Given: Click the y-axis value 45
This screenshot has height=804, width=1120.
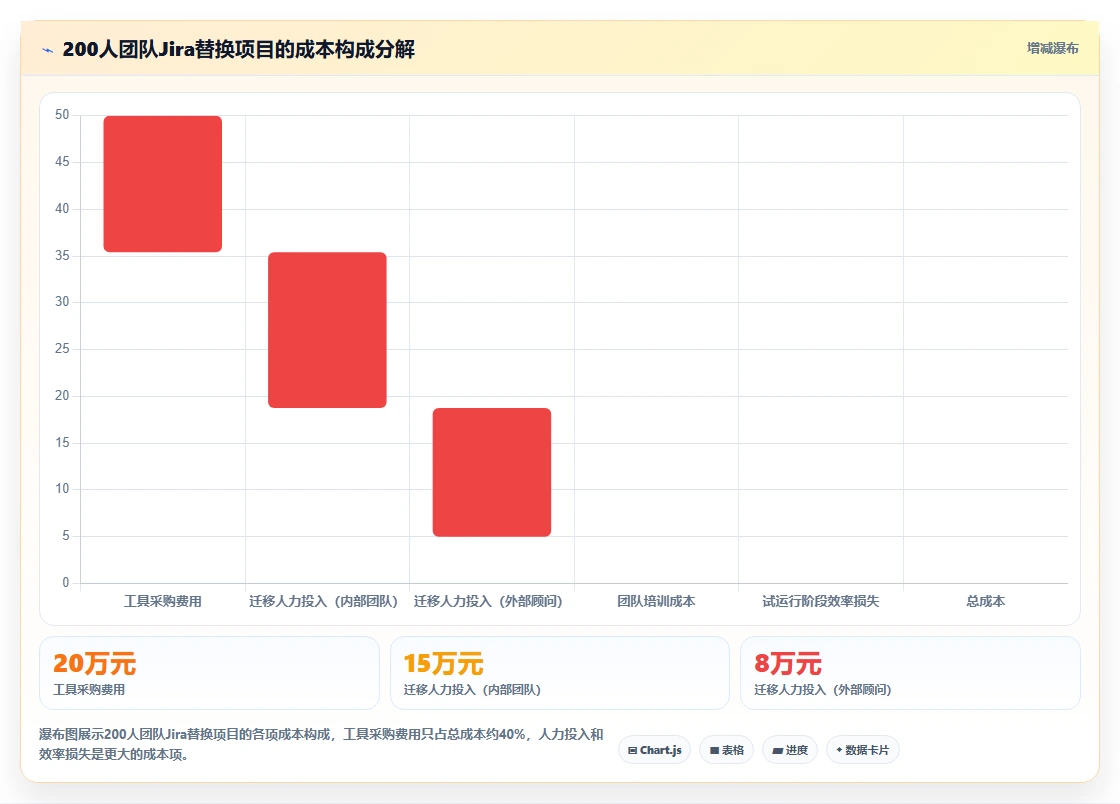Looking at the screenshot, I should pyautogui.click(x=62, y=162).
